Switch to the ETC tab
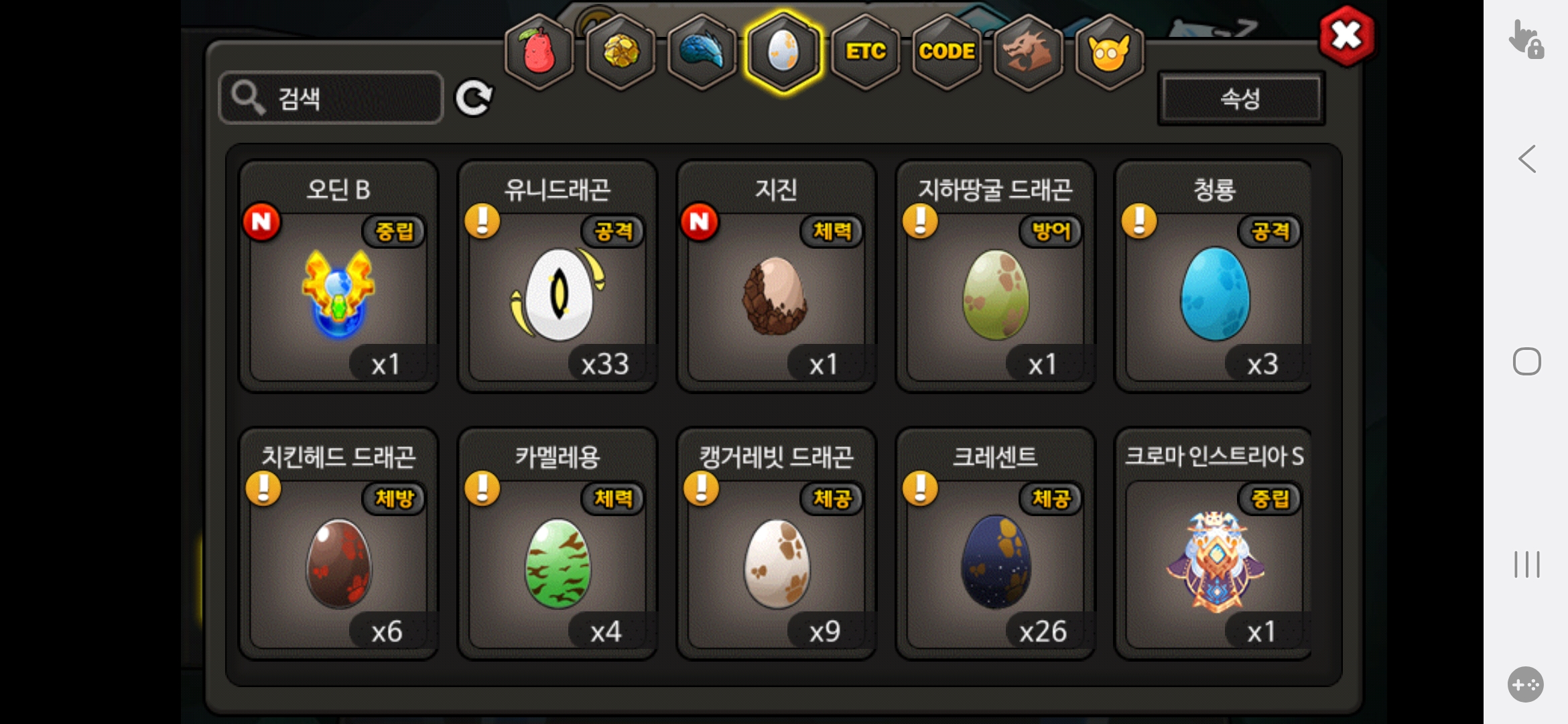This screenshot has width=1568, height=724. pyautogui.click(x=865, y=52)
